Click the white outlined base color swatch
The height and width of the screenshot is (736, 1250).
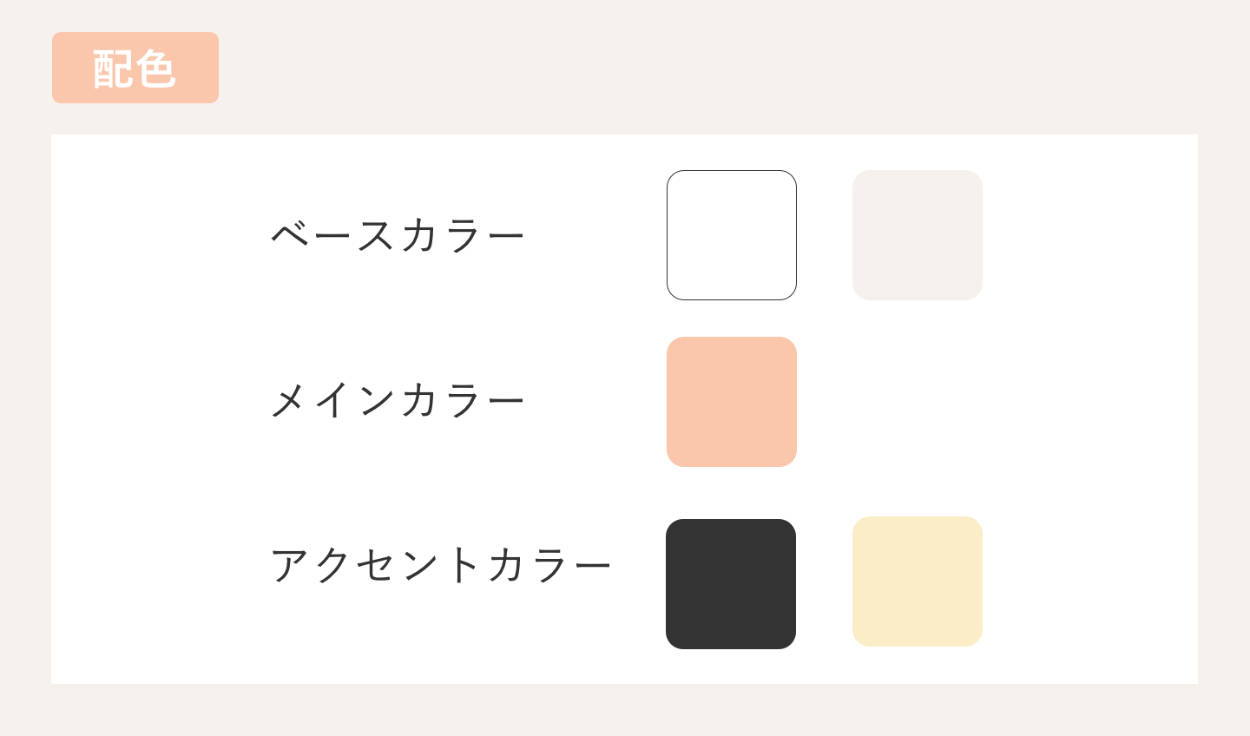pyautogui.click(x=731, y=235)
